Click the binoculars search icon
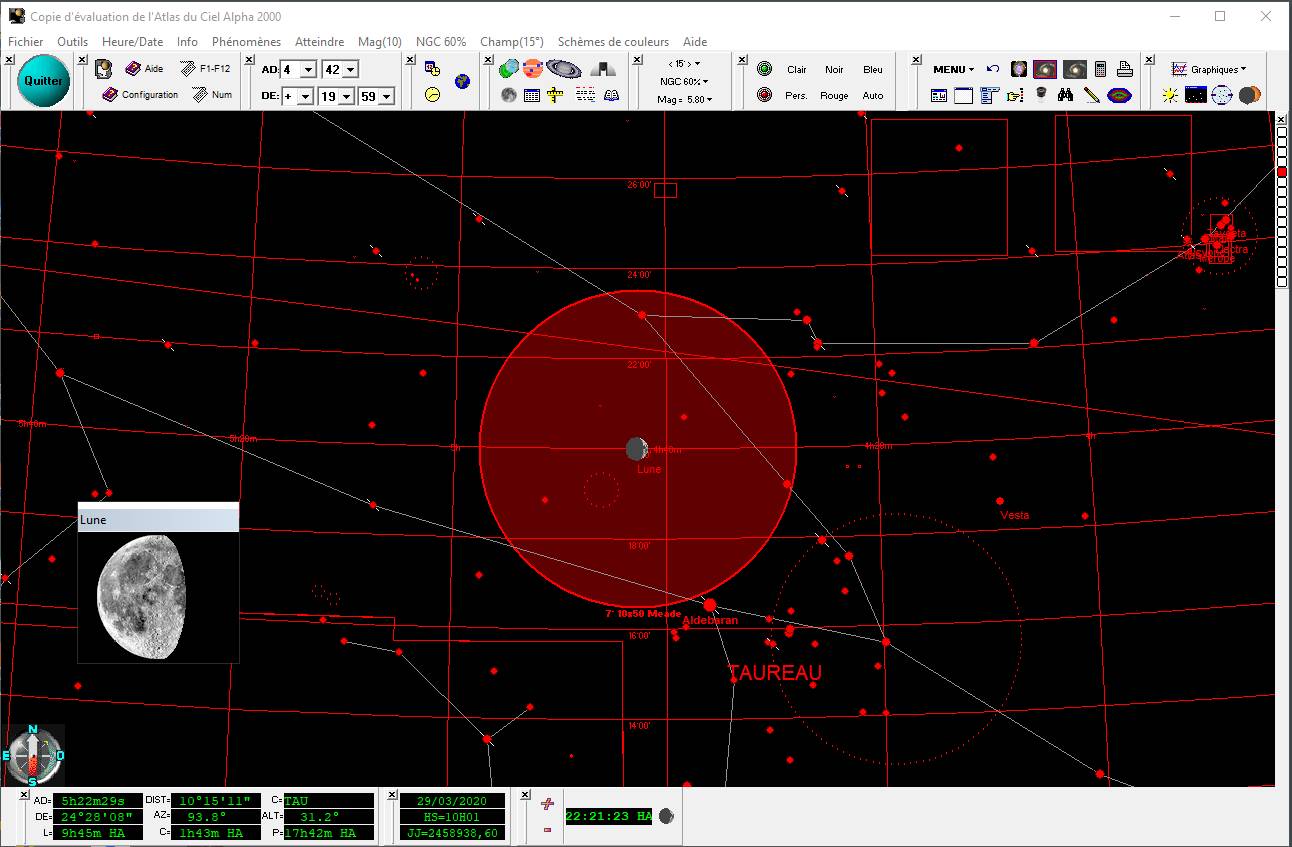Image resolution: width=1292 pixels, height=847 pixels. 1066,95
